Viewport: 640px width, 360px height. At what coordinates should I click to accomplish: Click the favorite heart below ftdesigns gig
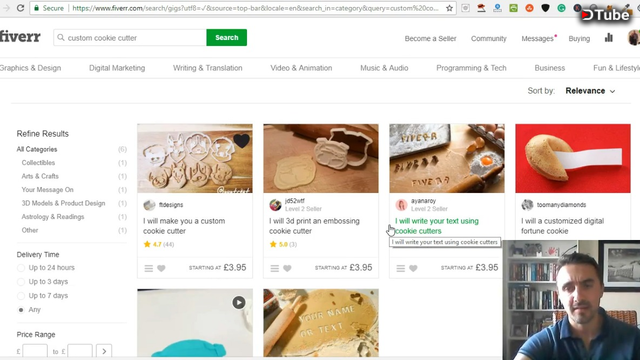161,268
